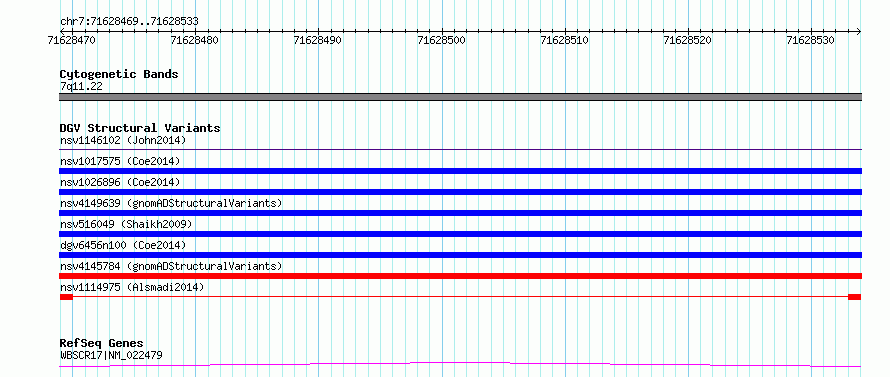Click the chr7:71628469..71628533 region label
This screenshot has width=890, height=377.
click(129, 22)
